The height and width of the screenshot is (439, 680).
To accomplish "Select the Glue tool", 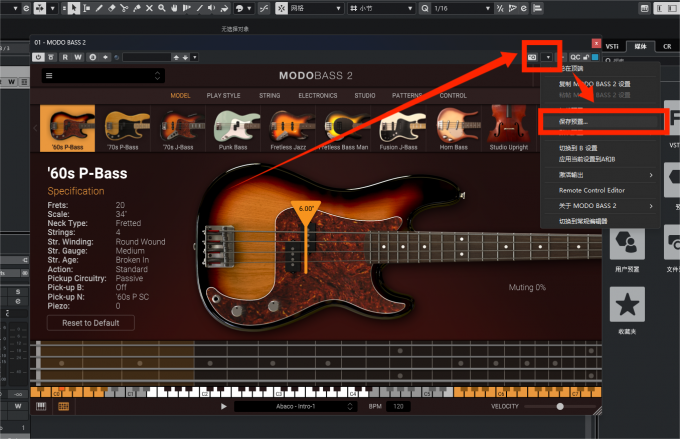I will [x=137, y=8].
